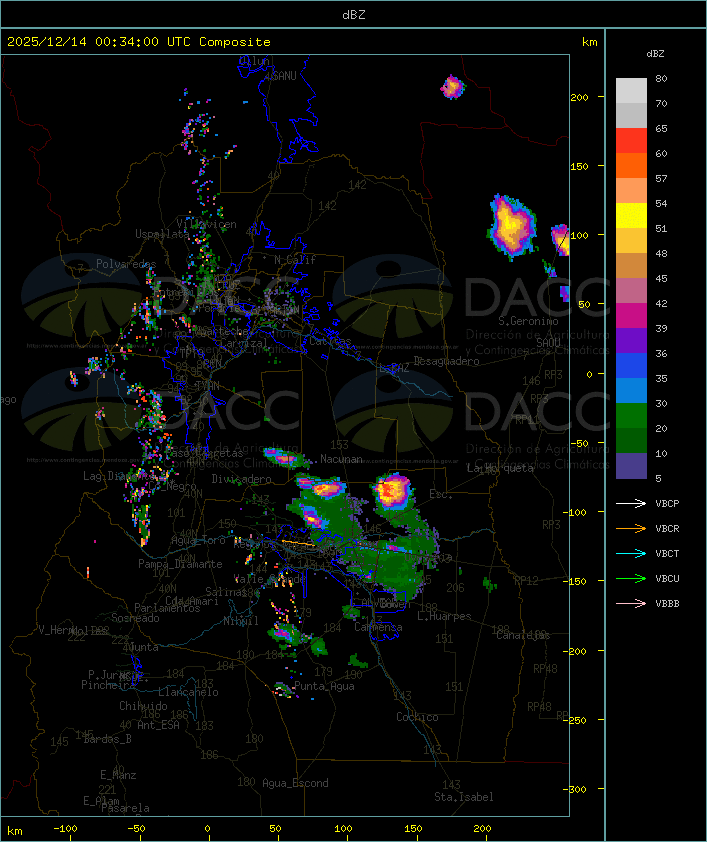Select the royal blue 35-36 dBZ swatch
707x842 pixels.
[x=631, y=365]
